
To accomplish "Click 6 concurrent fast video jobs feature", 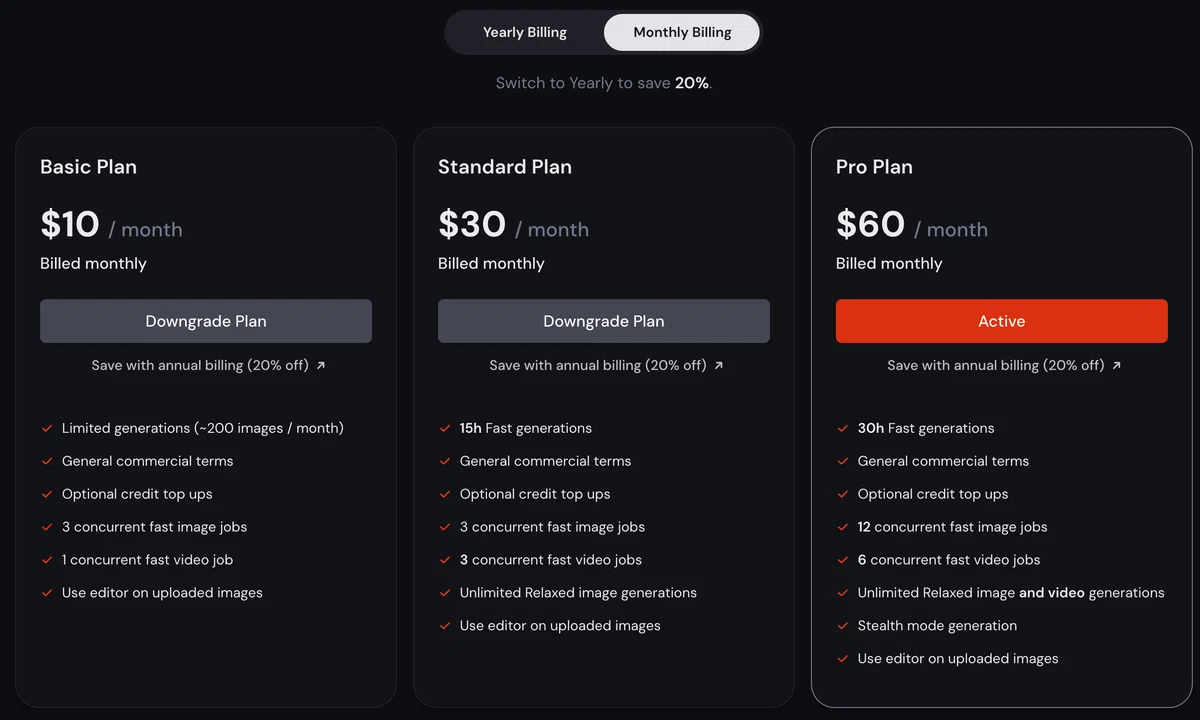I will click(x=949, y=560).
